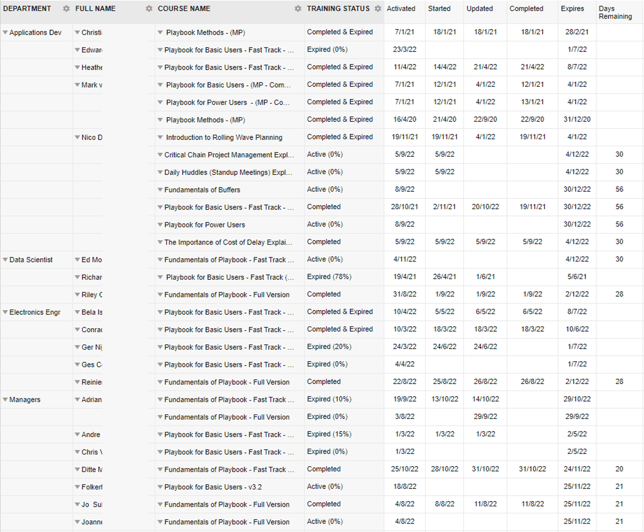
Task: Click the 5/6/21 expiry date cell
Action: (x=577, y=277)
